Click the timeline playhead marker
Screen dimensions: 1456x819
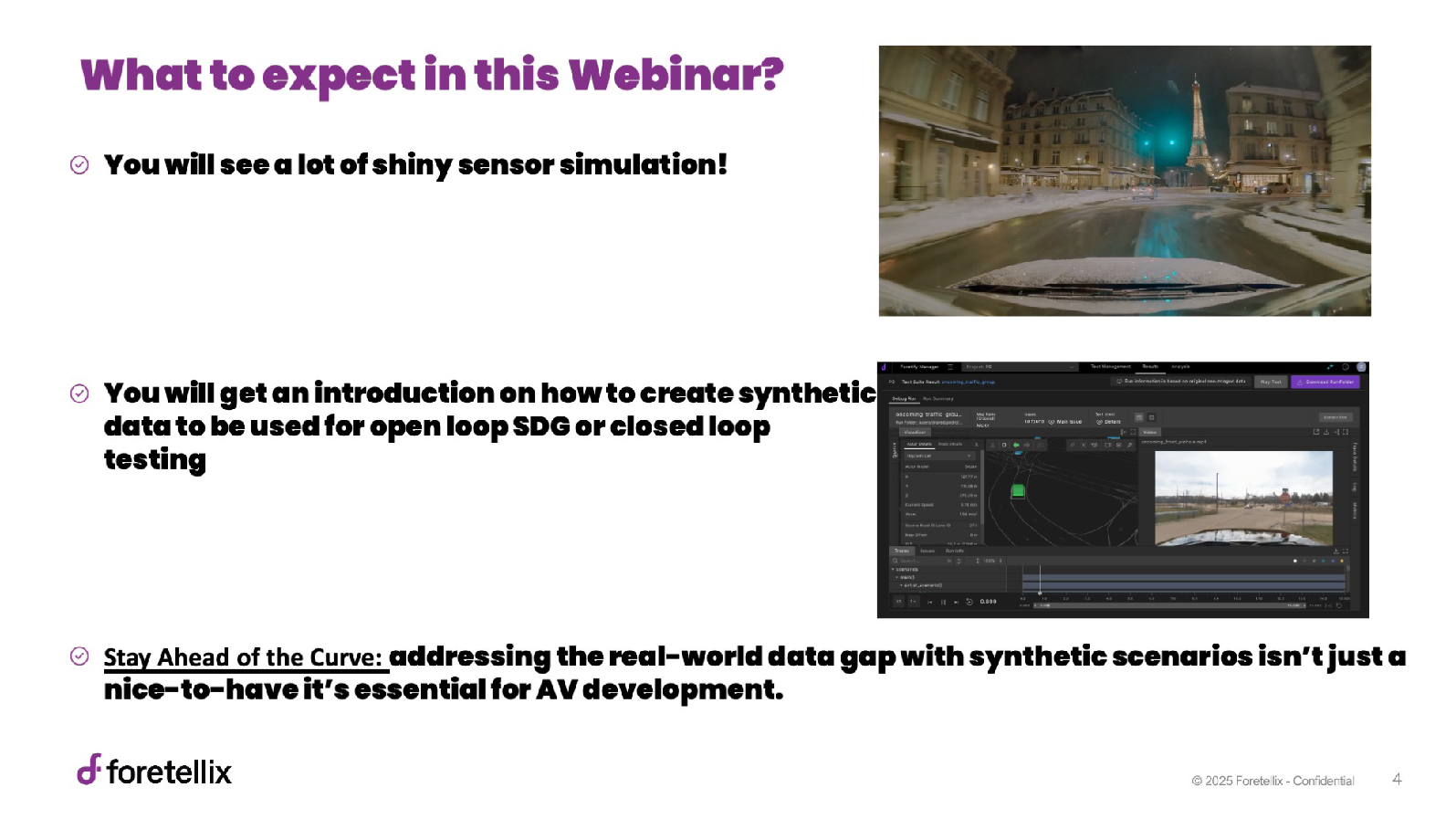click(1040, 593)
